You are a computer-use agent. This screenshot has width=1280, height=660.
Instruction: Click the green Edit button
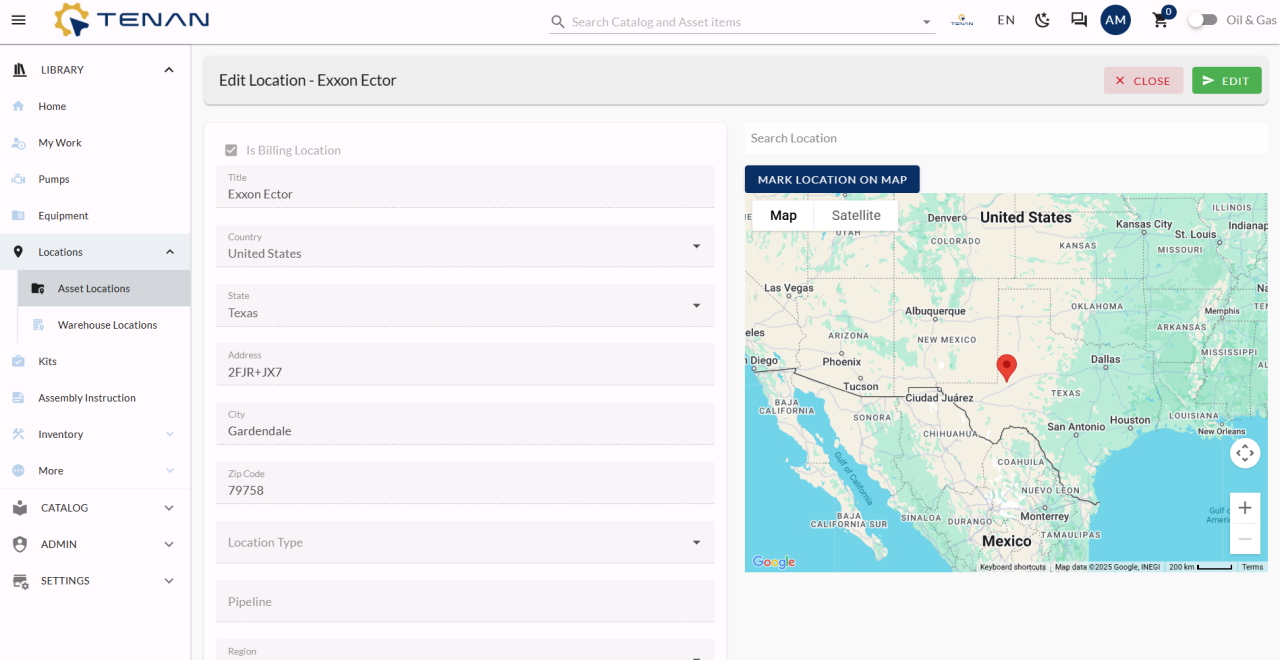click(1226, 81)
